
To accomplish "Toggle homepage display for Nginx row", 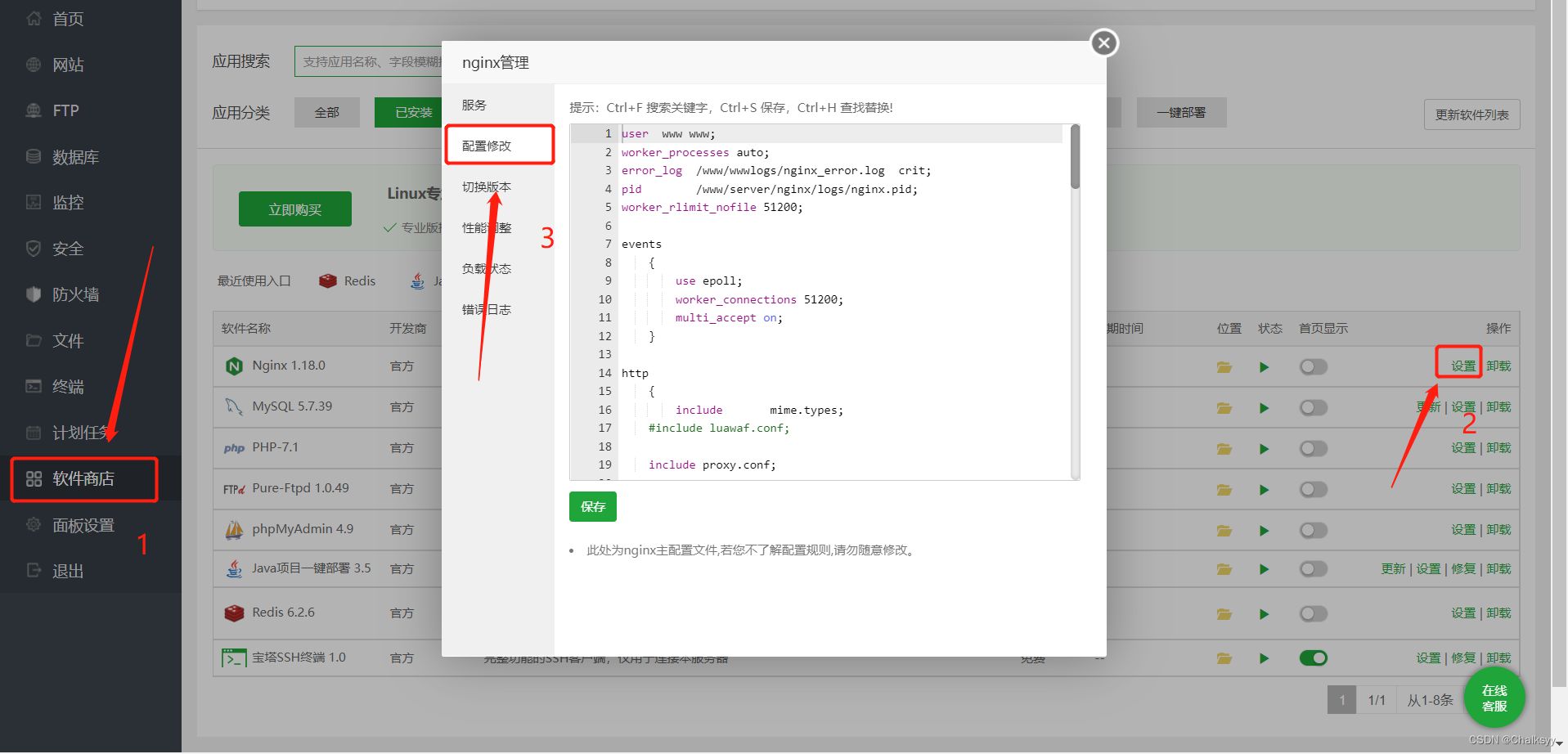I will (1313, 367).
